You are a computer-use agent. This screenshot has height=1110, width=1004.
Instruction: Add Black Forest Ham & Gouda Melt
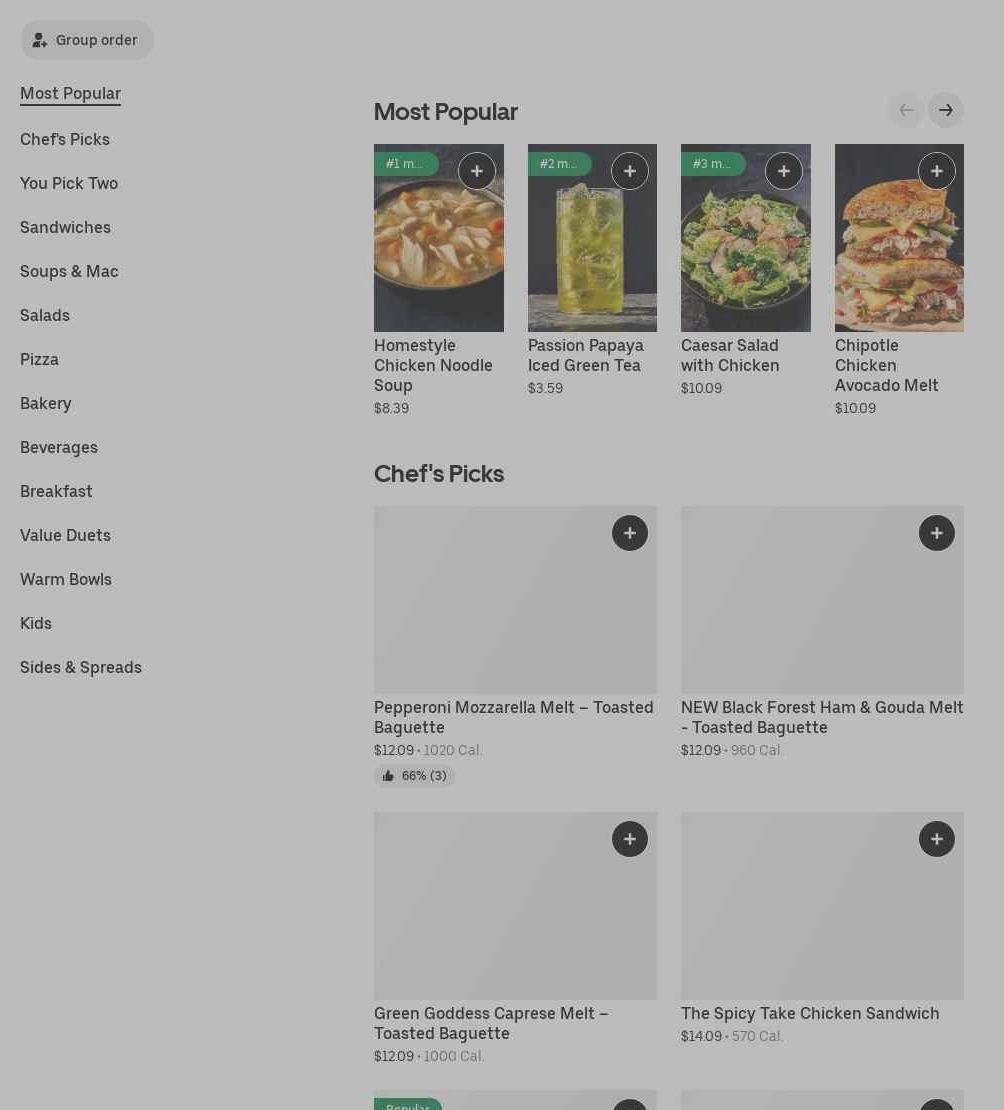(937, 533)
